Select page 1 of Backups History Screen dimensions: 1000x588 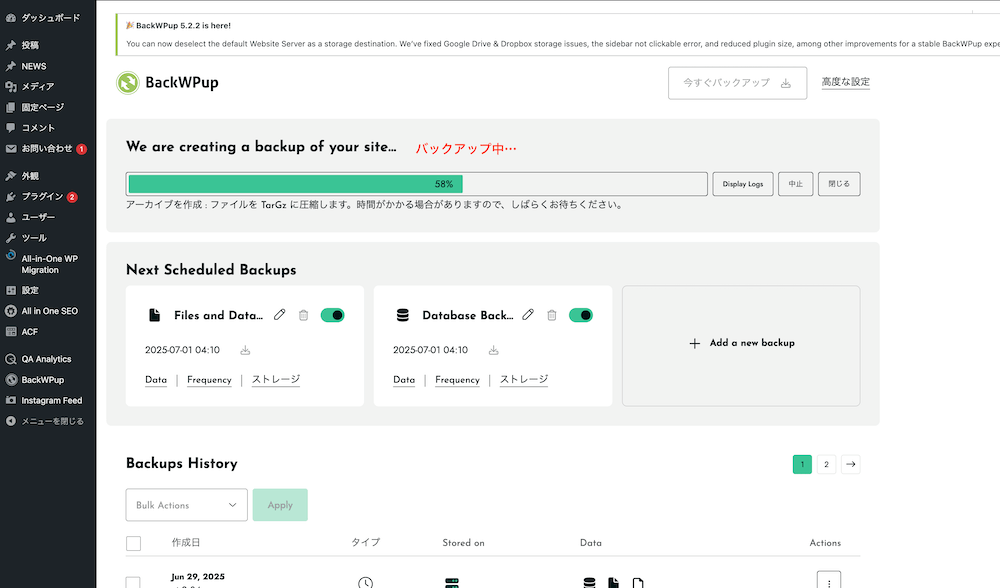click(802, 464)
